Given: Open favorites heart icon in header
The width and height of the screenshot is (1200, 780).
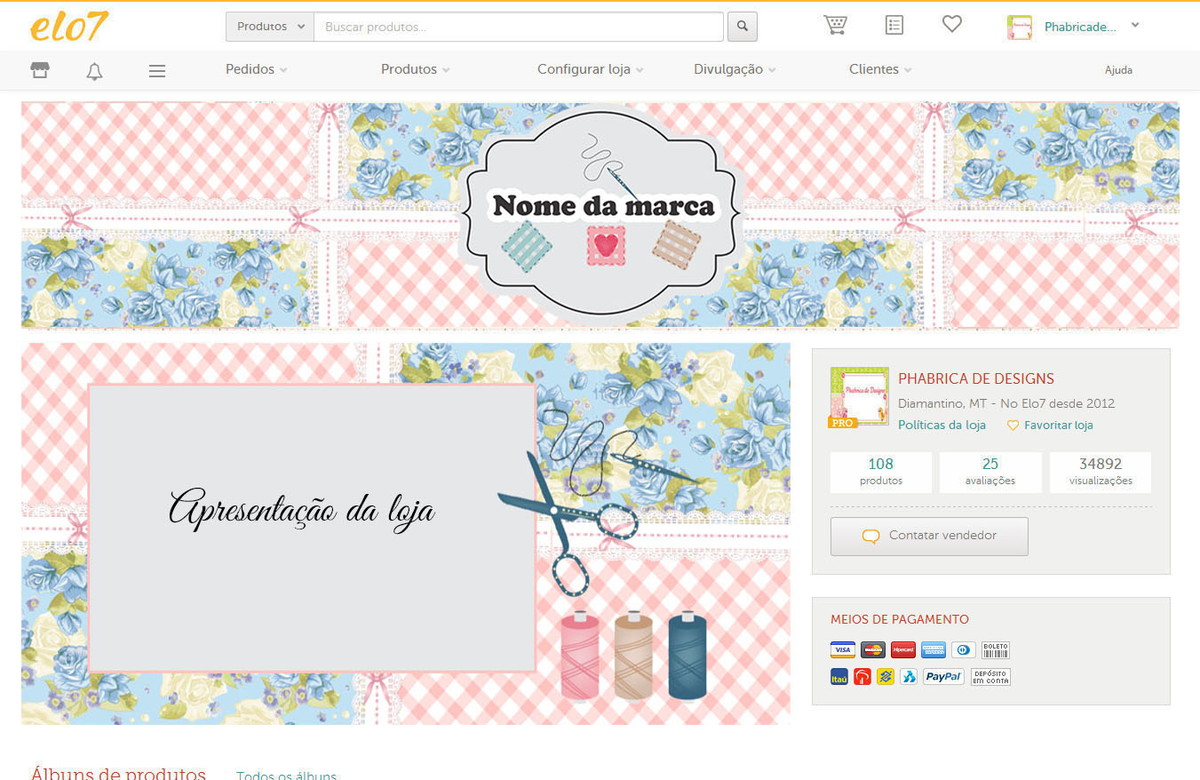Looking at the screenshot, I should pos(952,24).
